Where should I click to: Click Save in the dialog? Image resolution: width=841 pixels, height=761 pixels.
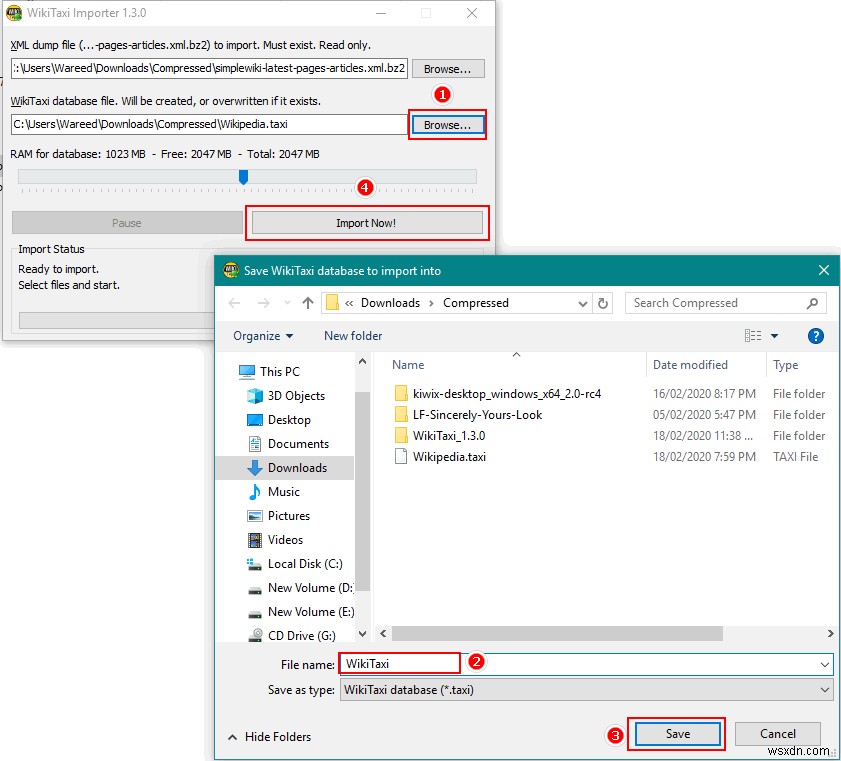pos(677,734)
